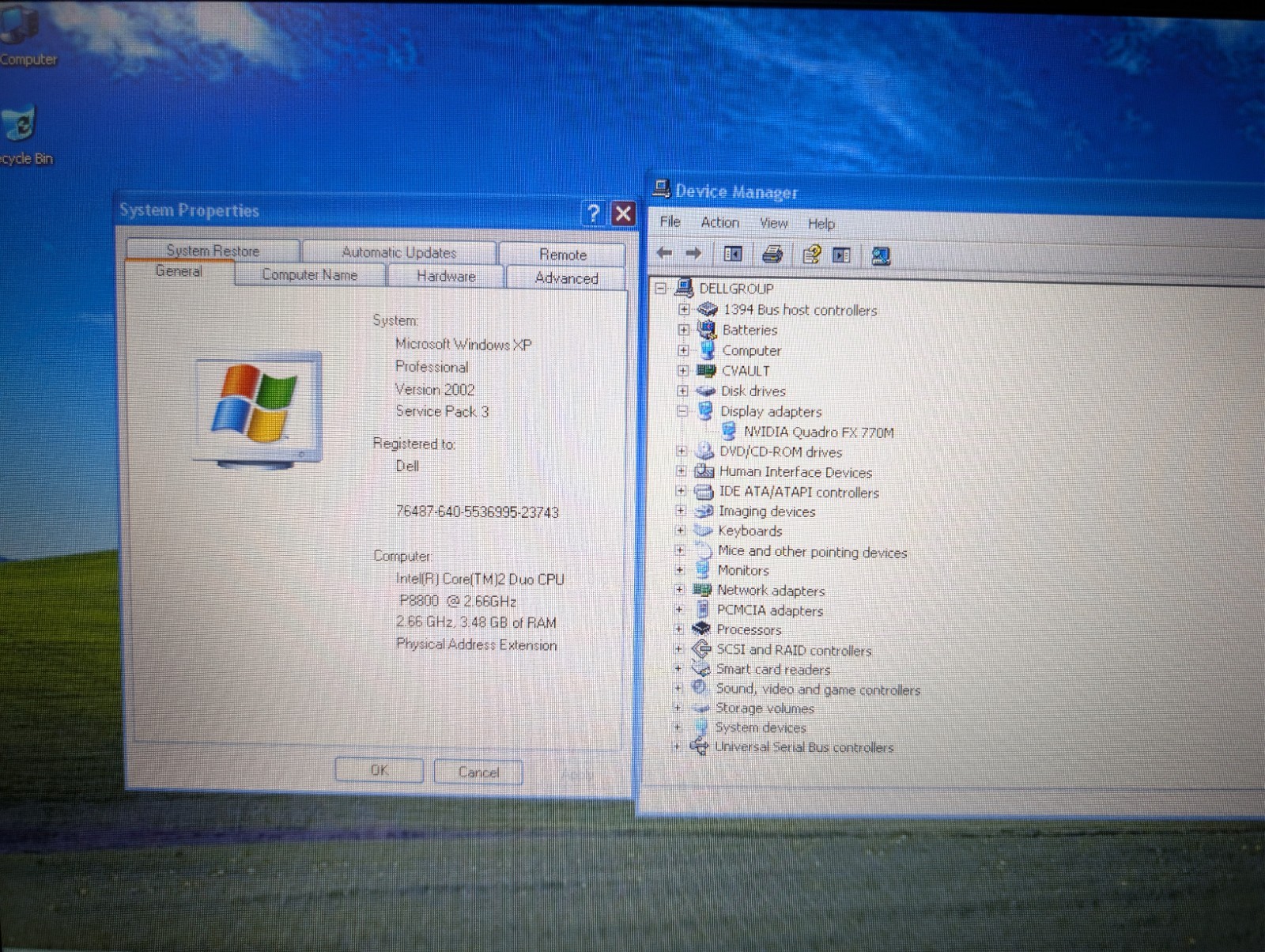
Task: Expand the 1394 Bus host controllers node
Action: [683, 309]
